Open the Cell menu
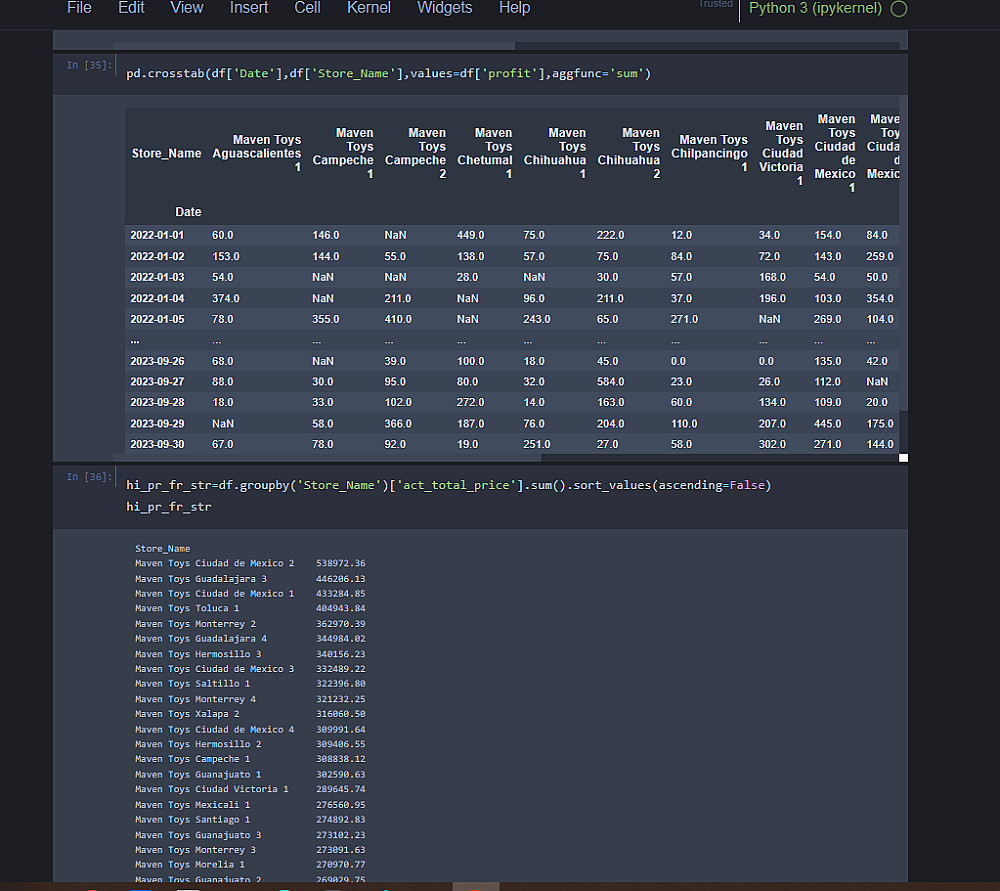The image size is (1000, 891). [x=307, y=8]
